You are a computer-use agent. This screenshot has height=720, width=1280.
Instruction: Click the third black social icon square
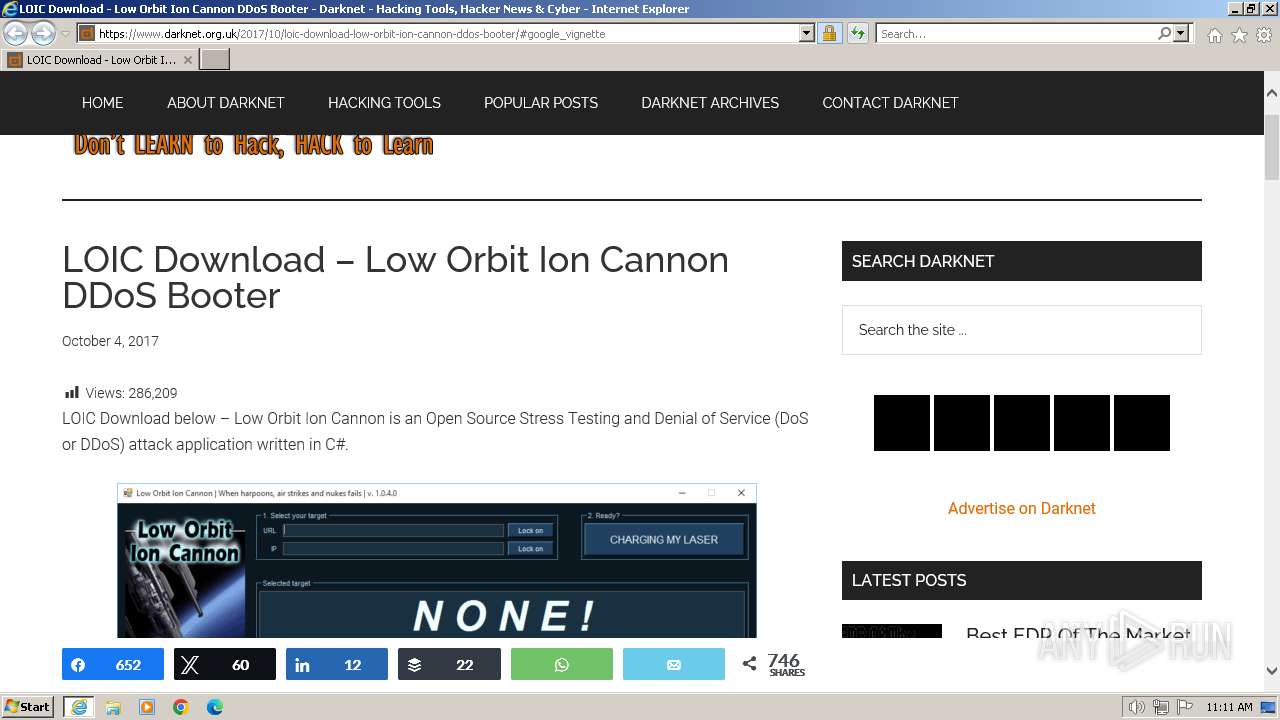click(1022, 423)
